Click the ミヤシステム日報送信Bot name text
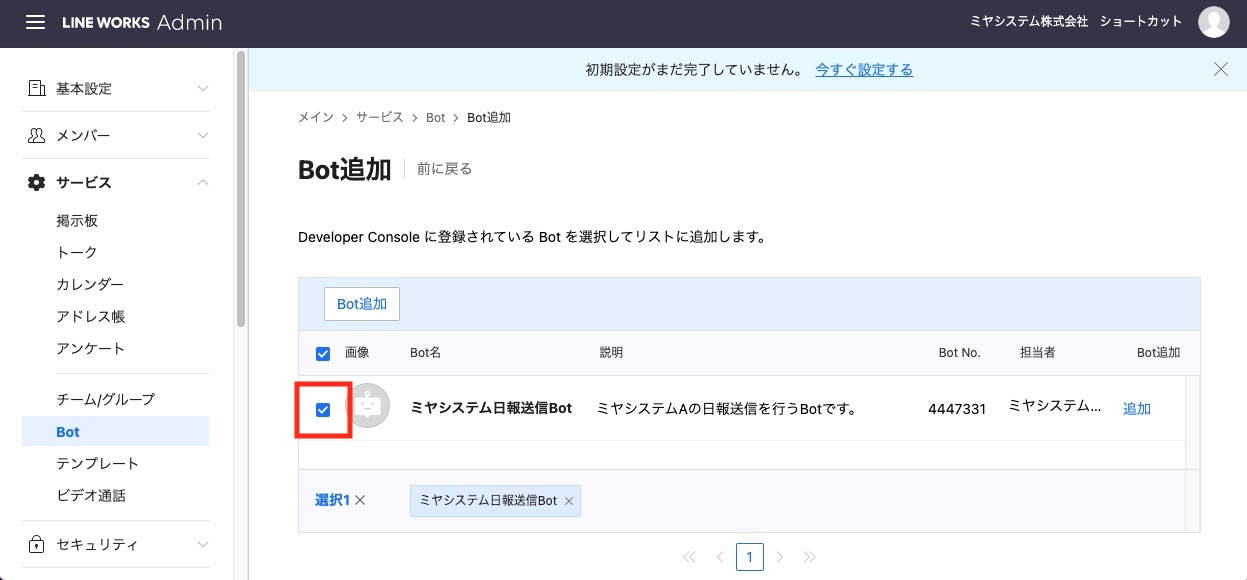1247x580 pixels. (491, 408)
